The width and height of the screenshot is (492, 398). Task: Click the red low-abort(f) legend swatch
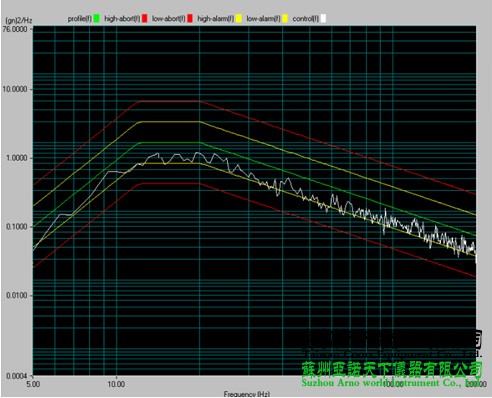point(190,19)
